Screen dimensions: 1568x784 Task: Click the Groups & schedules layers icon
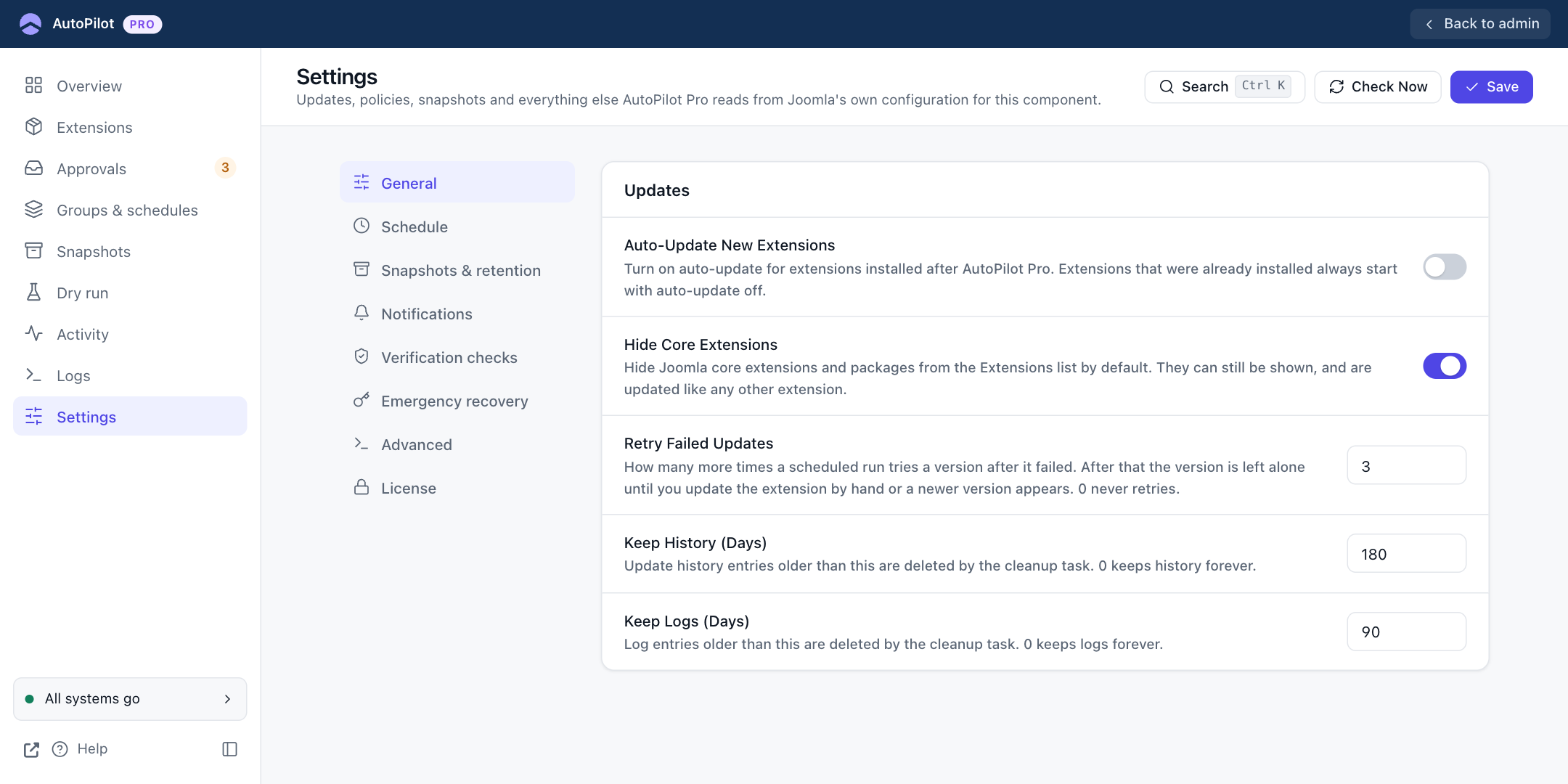coord(33,210)
